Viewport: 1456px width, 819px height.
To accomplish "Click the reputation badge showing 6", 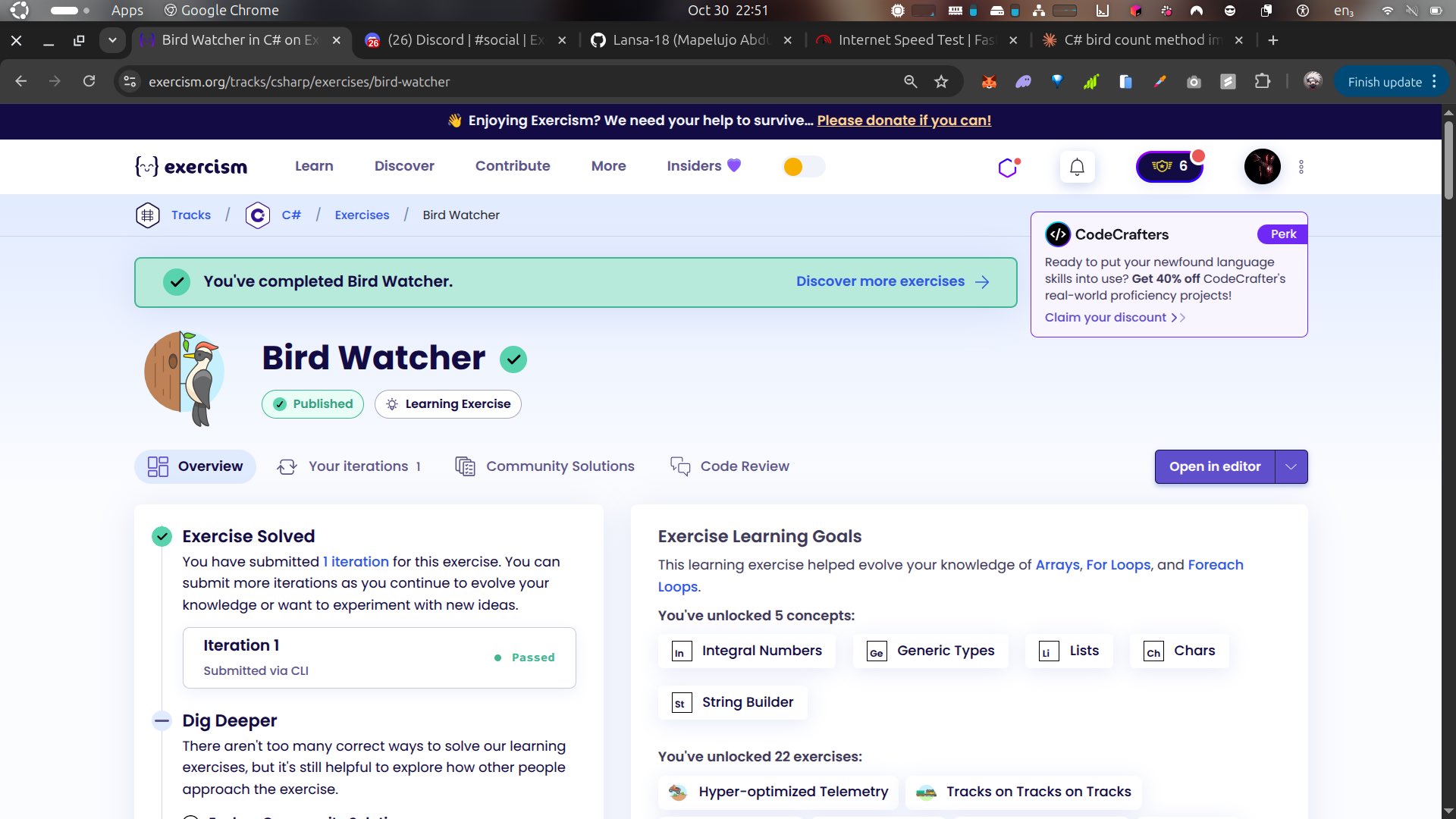I will pos(1169,167).
